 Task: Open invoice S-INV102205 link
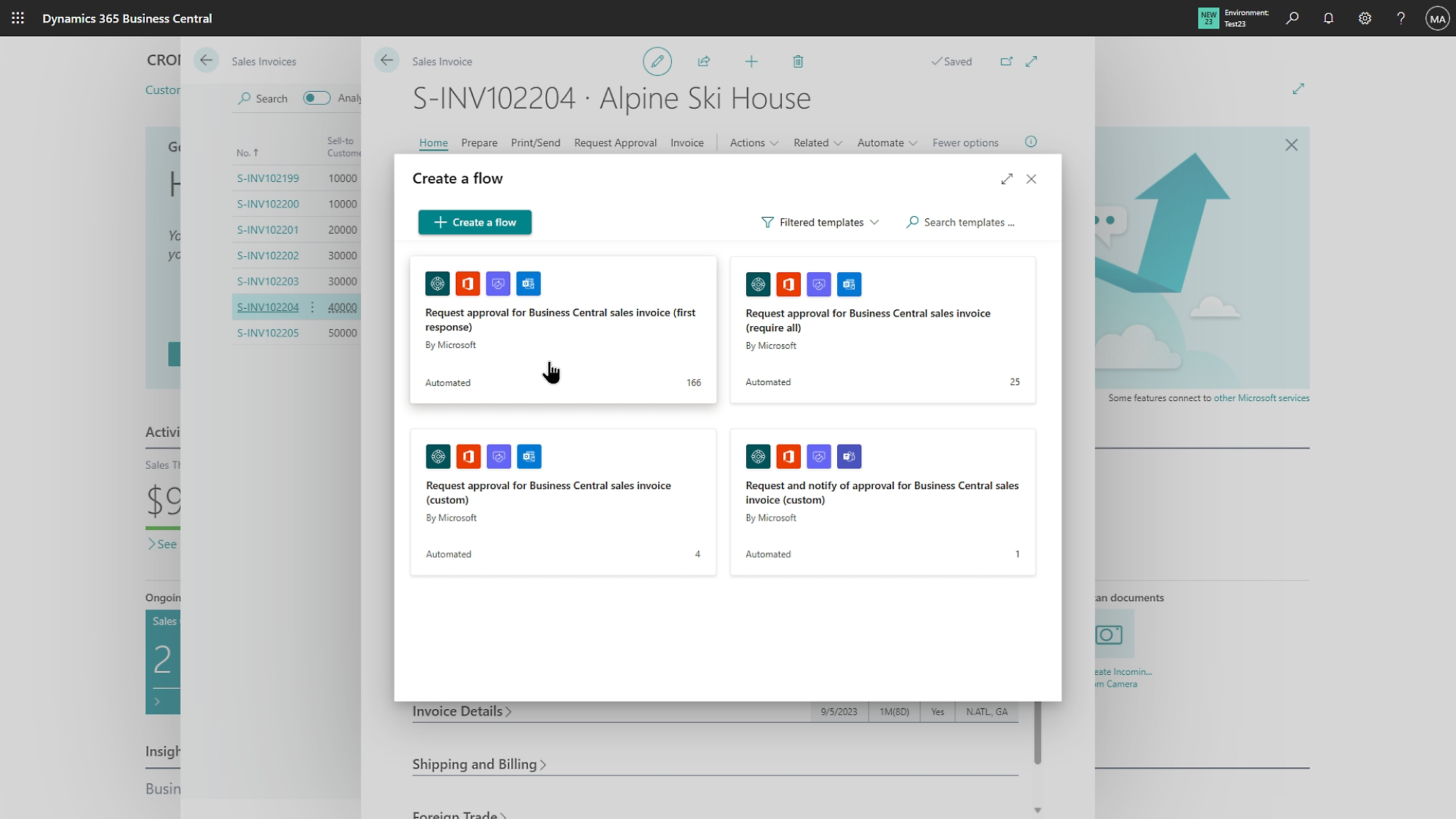click(267, 333)
